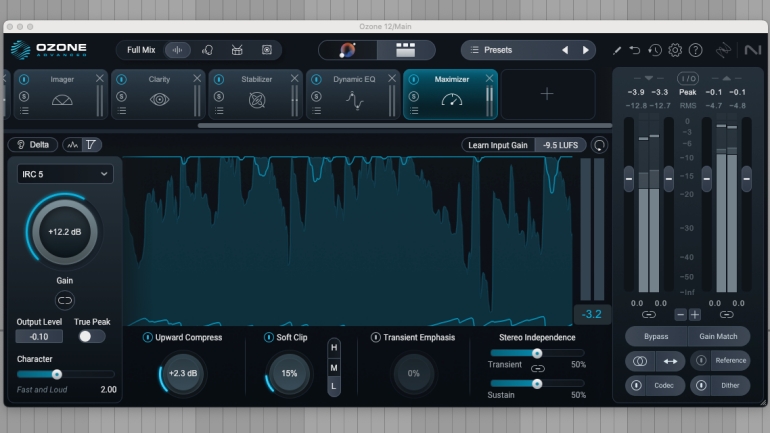
Task: Open the Dynamic EQ module card
Action: tap(354, 94)
